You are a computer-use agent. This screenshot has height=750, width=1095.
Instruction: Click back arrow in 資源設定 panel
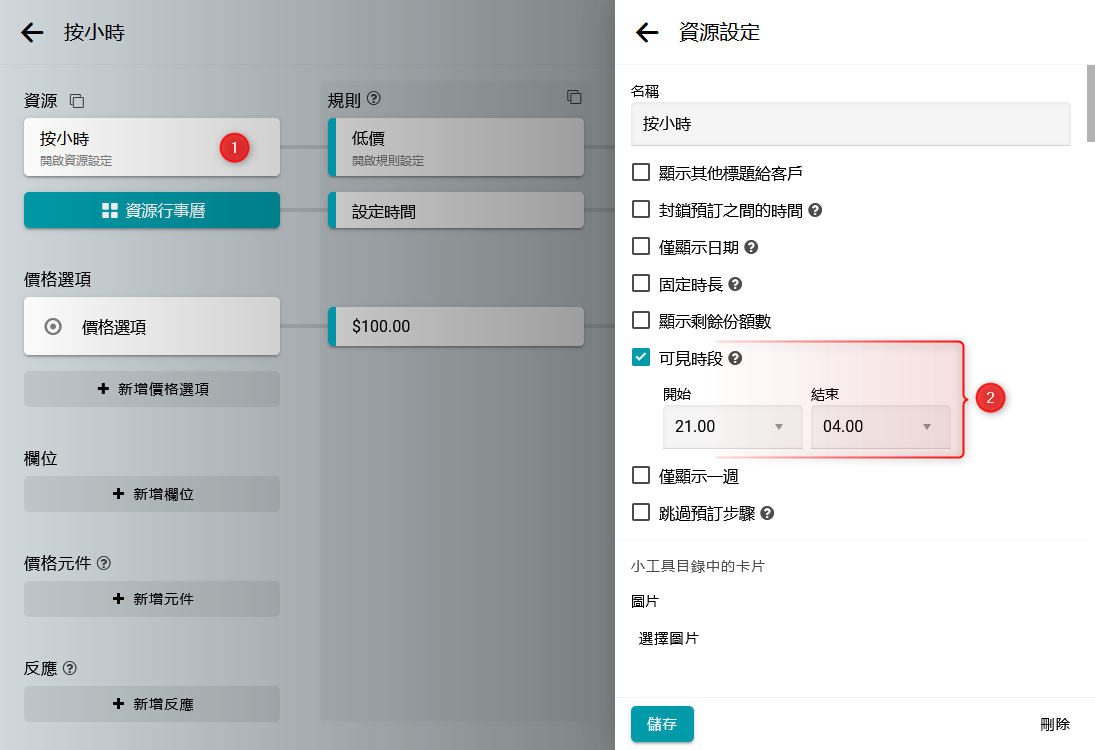pos(647,32)
